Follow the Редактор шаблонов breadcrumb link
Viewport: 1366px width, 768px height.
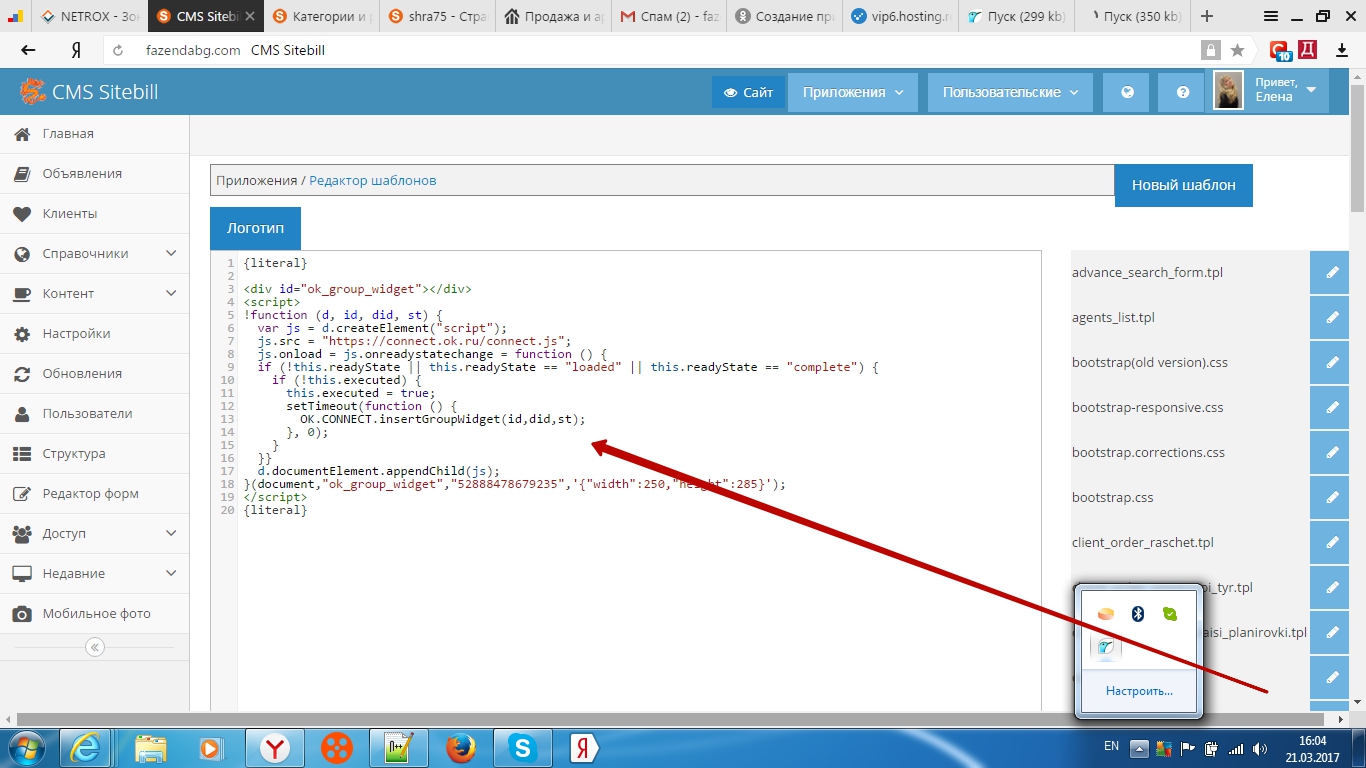coord(372,181)
